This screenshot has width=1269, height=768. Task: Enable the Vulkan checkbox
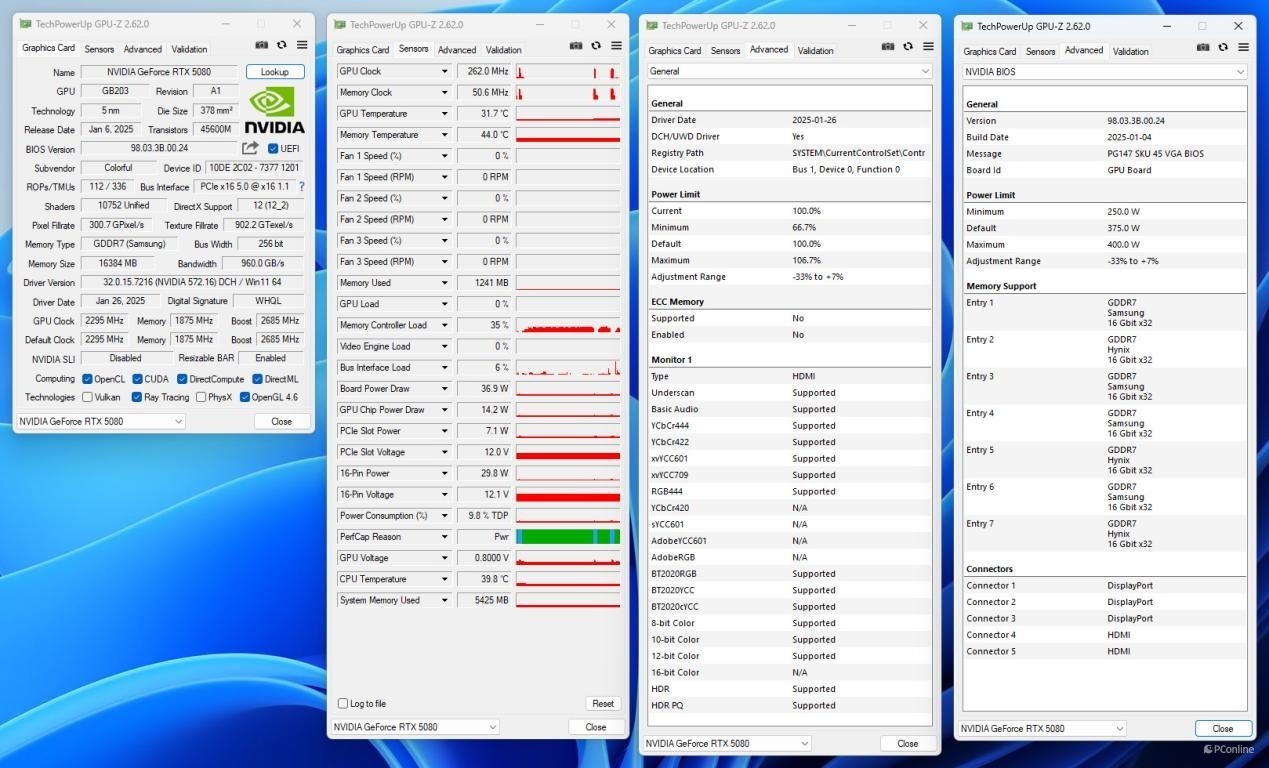[x=87, y=397]
